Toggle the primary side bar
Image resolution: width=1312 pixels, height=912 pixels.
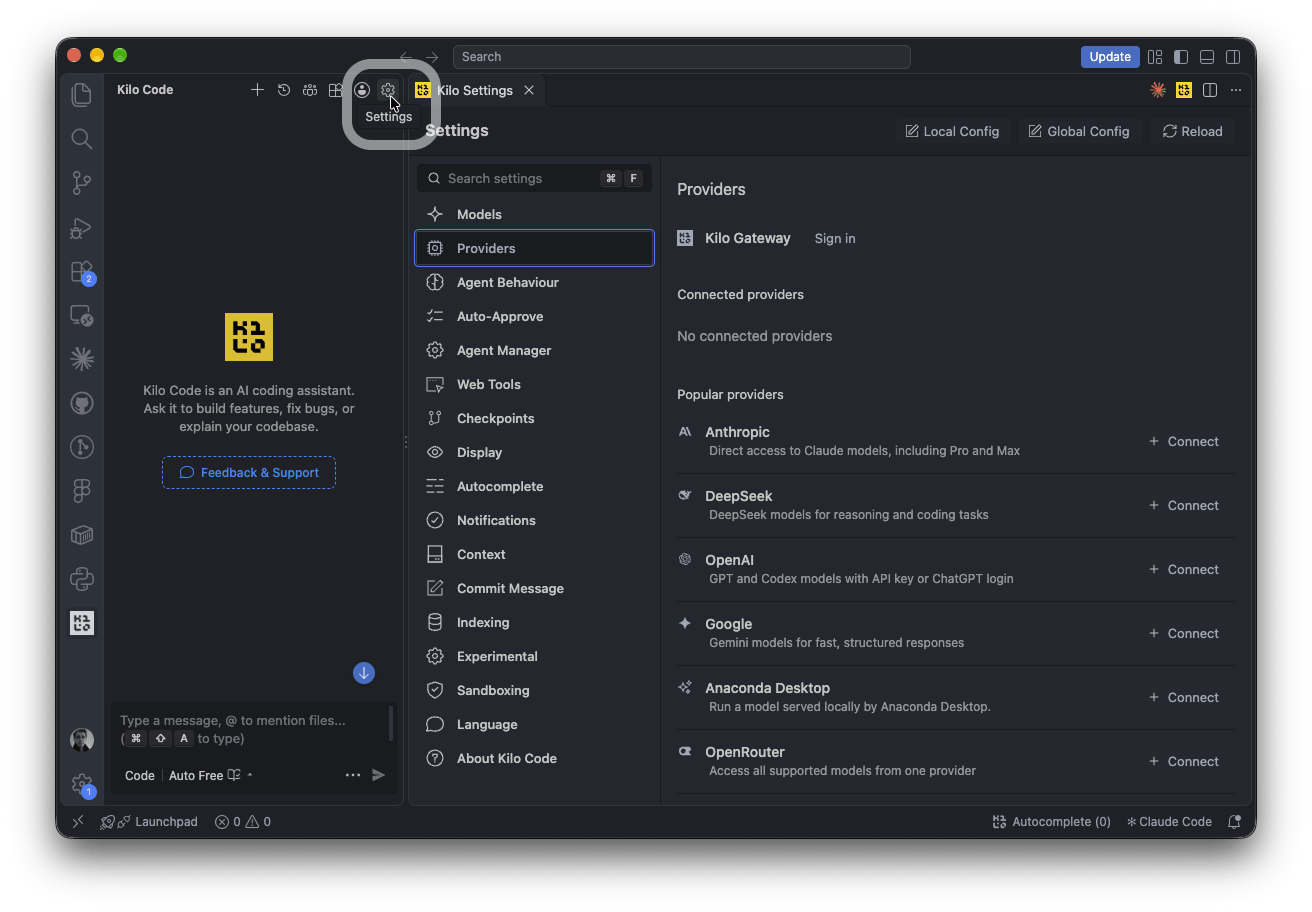point(1181,57)
